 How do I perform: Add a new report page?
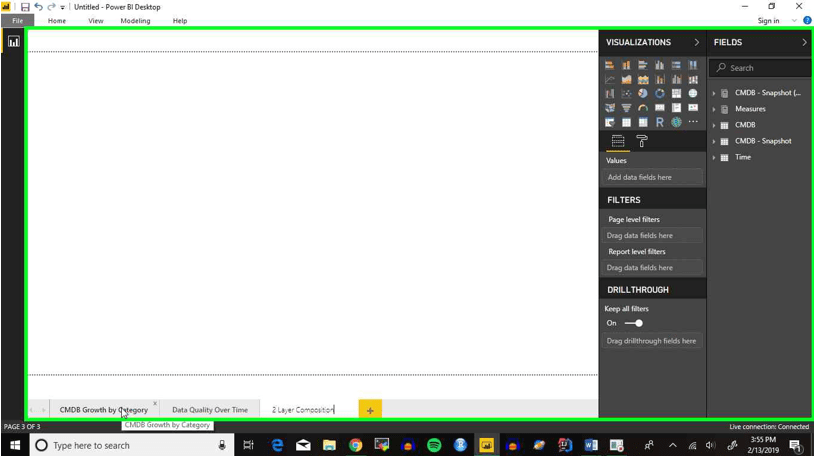tap(370, 410)
